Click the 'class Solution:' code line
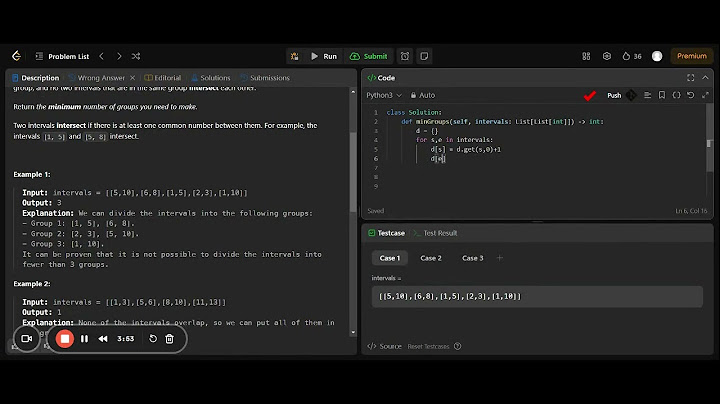This screenshot has width=720, height=404. coord(414,112)
